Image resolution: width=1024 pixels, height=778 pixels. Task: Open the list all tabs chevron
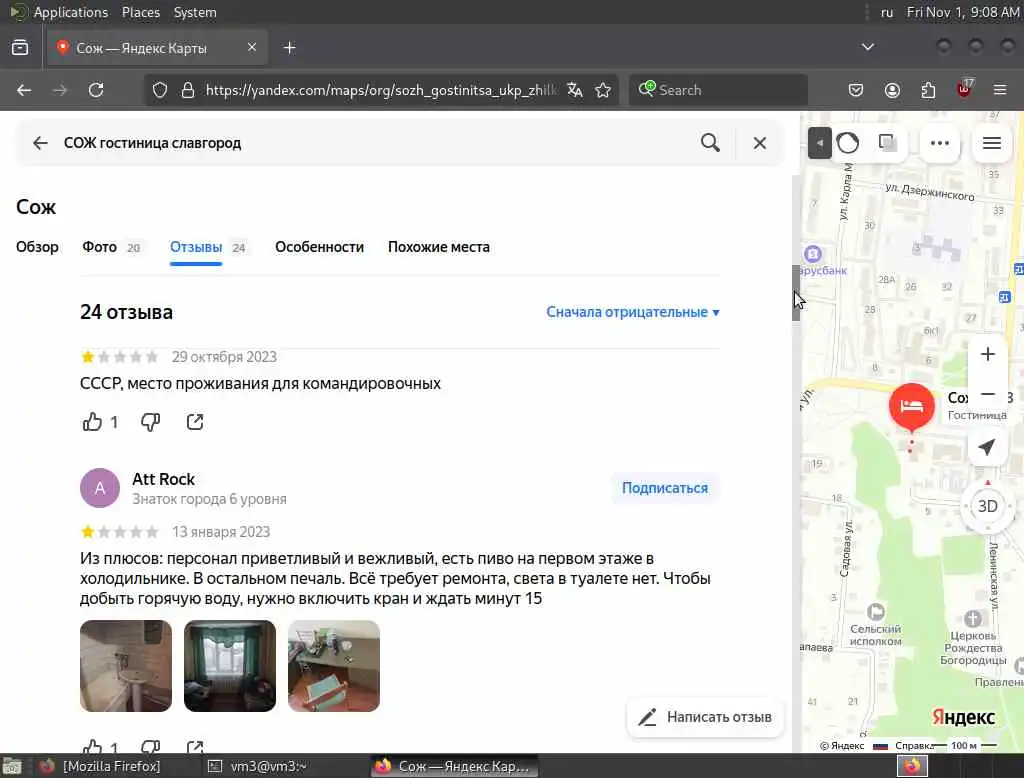tap(868, 47)
